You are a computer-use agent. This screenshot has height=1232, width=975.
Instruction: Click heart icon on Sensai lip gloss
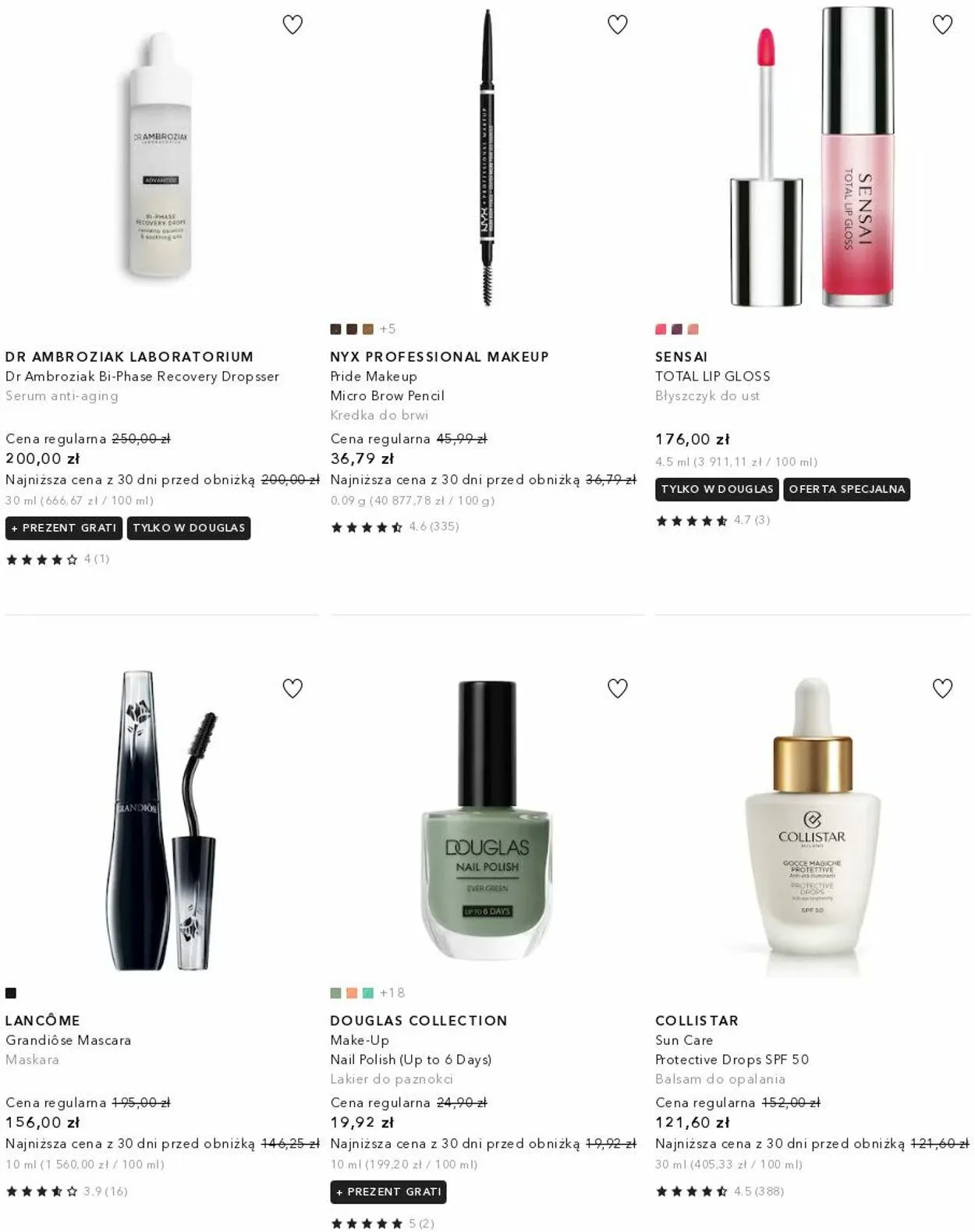pos(942,25)
